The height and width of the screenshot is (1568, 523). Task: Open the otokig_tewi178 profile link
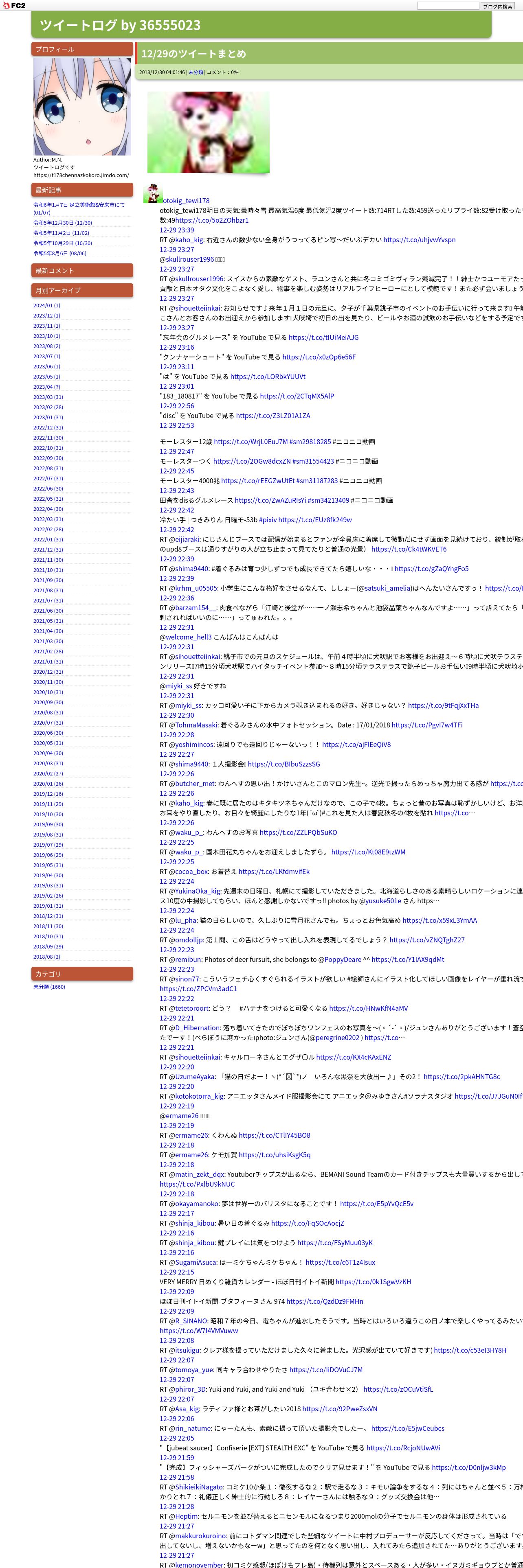click(186, 200)
